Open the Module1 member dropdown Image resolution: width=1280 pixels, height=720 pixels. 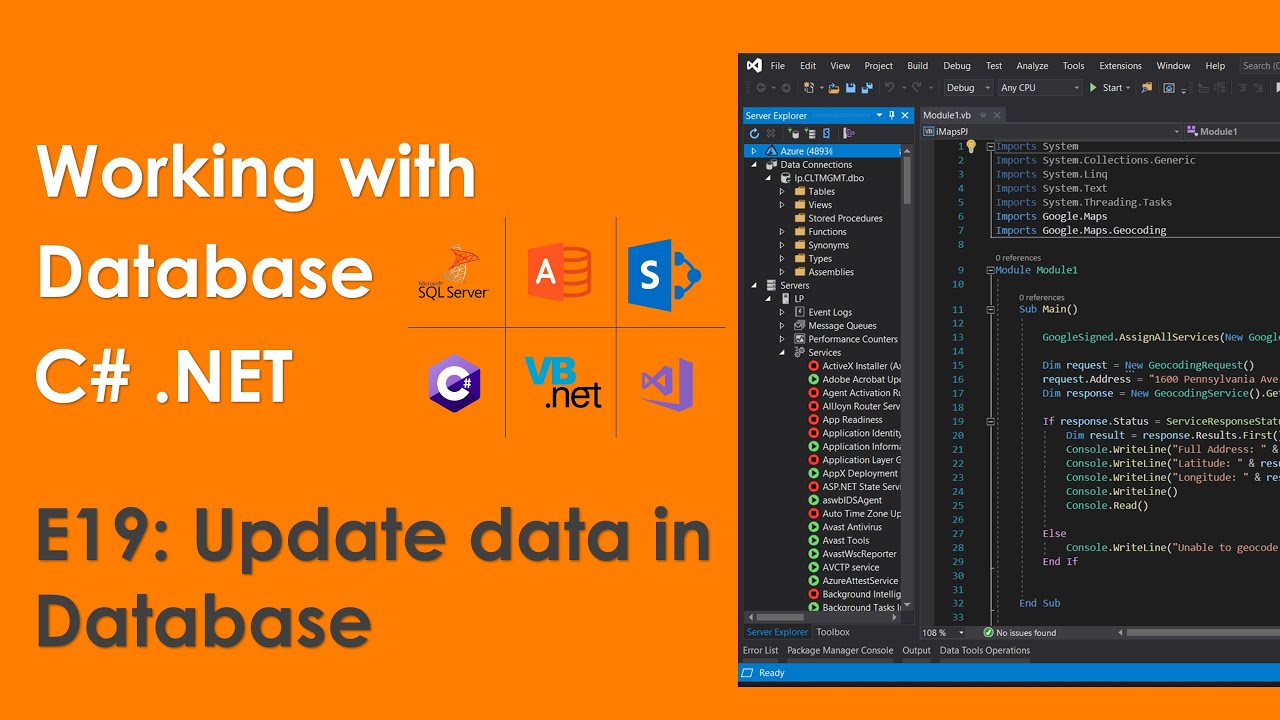(x=1232, y=131)
